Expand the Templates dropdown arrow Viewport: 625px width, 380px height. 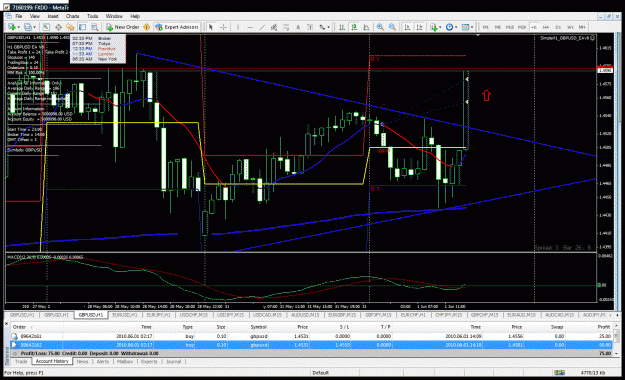472,27
